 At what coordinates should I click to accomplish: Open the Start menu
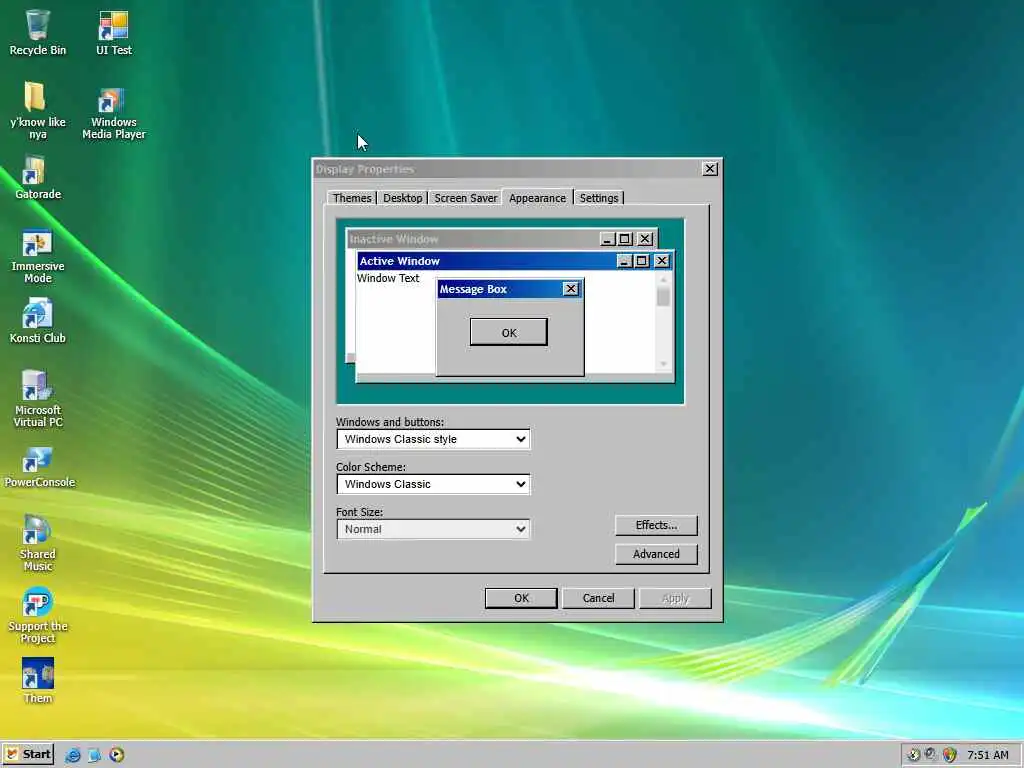(27, 754)
